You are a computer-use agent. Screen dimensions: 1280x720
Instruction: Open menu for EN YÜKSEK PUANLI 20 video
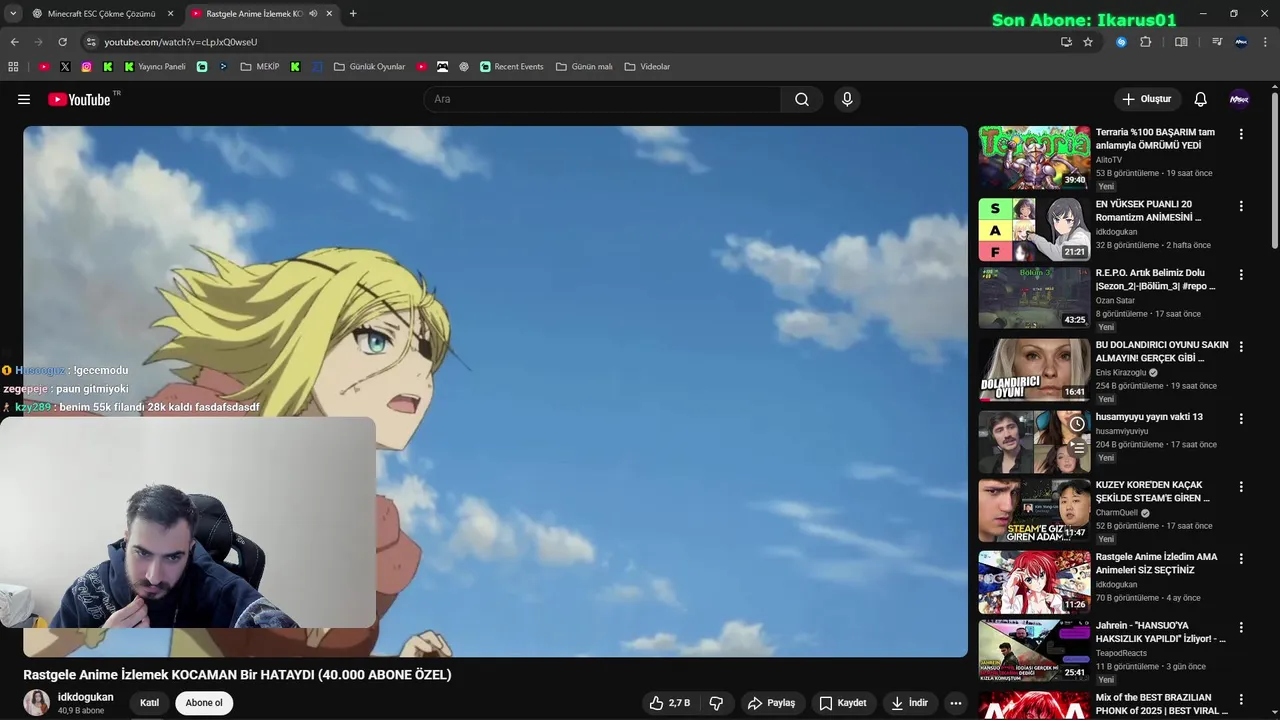point(1241,206)
